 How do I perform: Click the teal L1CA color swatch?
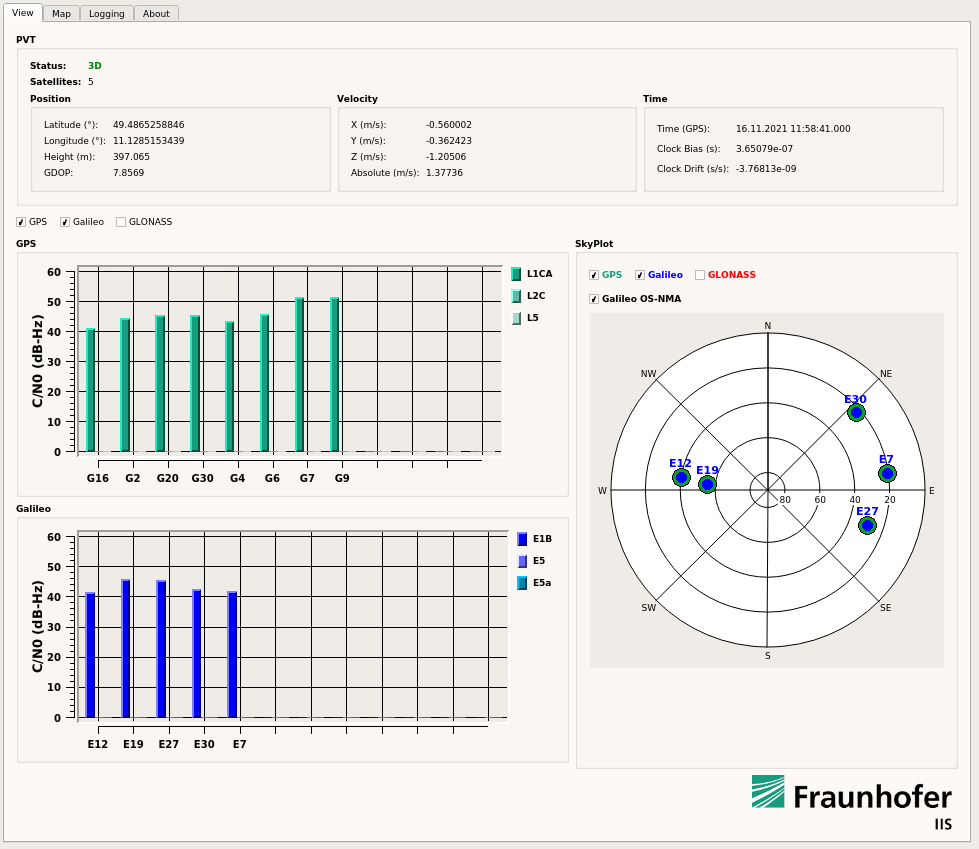coord(519,273)
